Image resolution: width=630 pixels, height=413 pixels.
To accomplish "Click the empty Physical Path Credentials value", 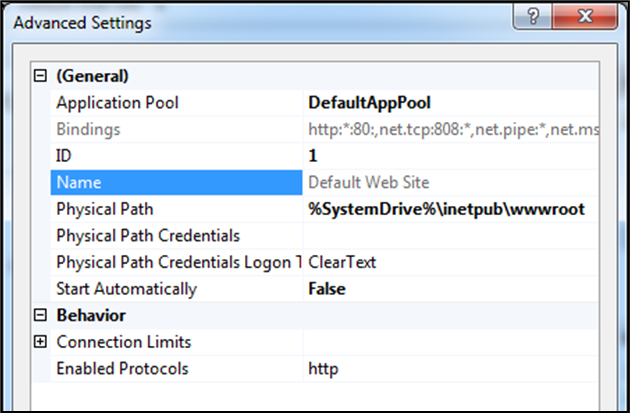I will (x=450, y=235).
